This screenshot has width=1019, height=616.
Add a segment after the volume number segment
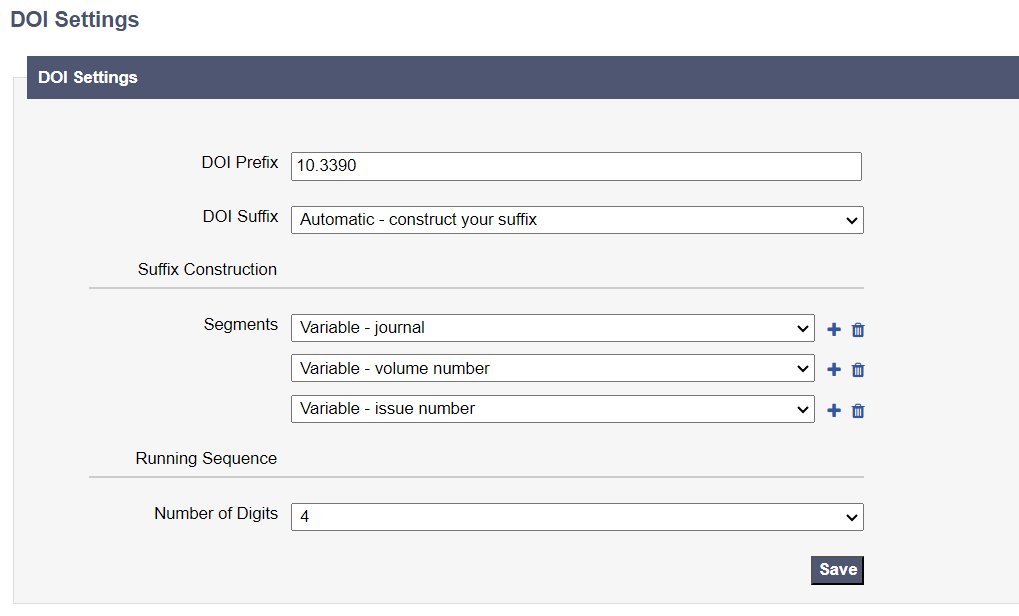point(834,369)
